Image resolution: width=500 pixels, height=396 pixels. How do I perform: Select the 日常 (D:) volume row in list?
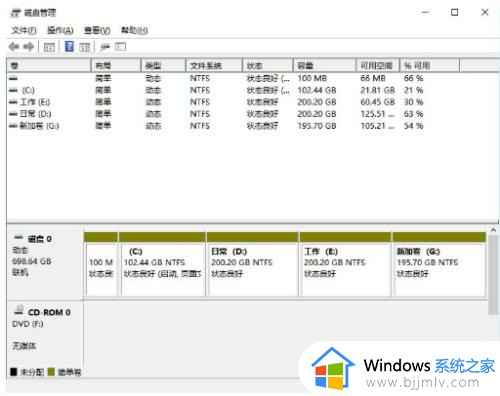[233, 114]
